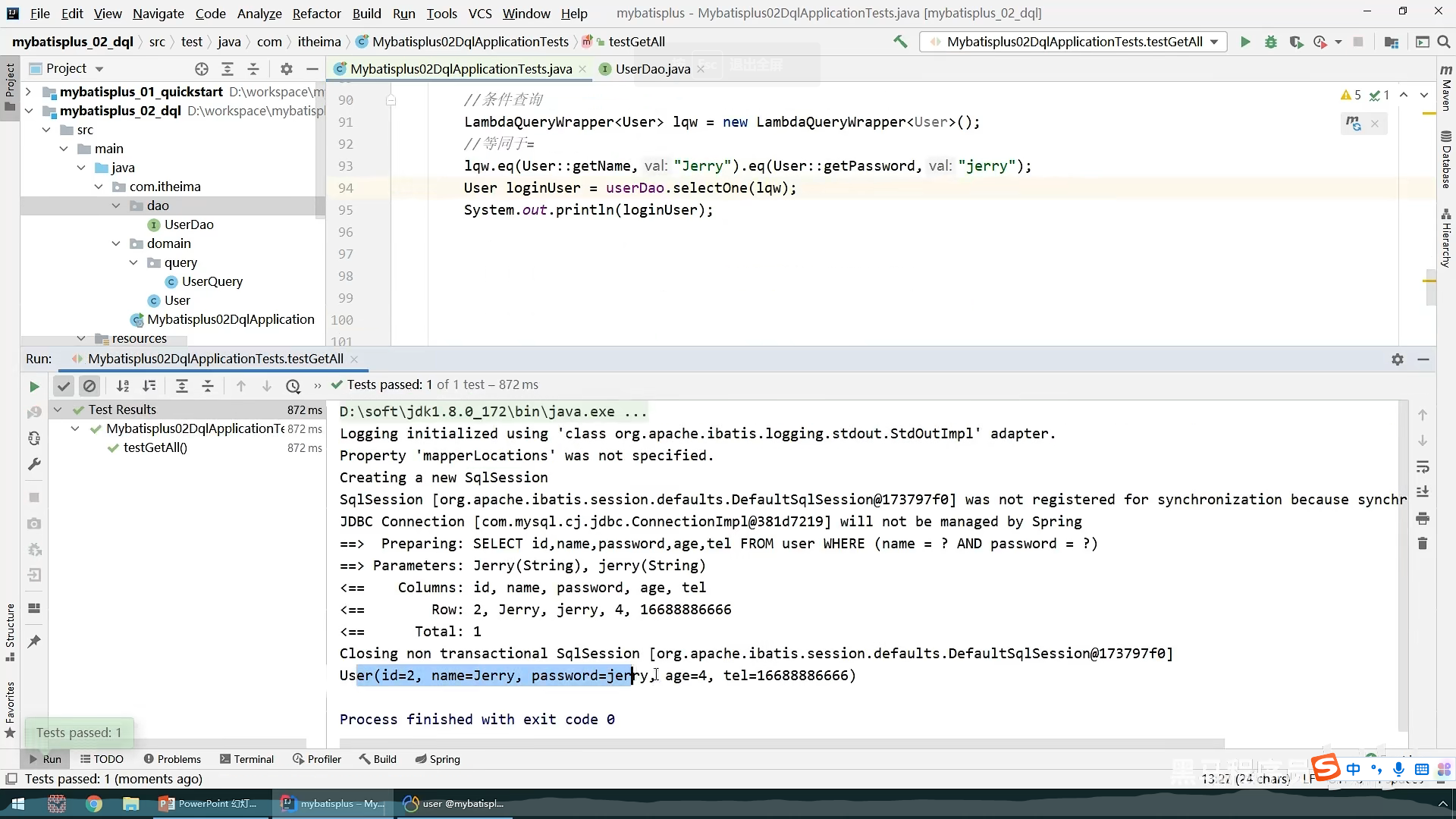1456x819 pixels.
Task: Rerun tests with run panel play icon
Action: point(34,387)
